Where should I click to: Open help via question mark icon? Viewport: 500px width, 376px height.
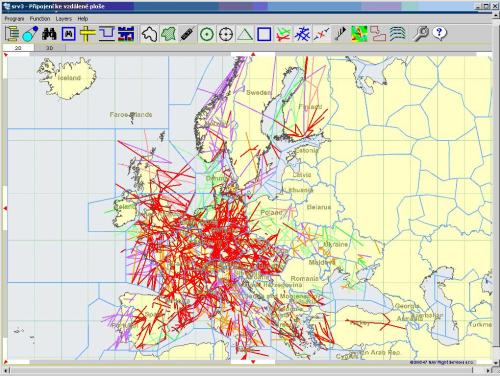tap(439, 34)
